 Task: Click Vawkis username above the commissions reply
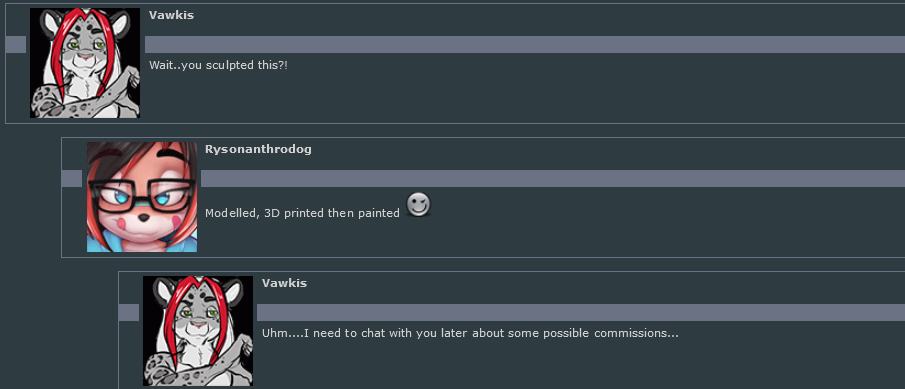click(285, 283)
